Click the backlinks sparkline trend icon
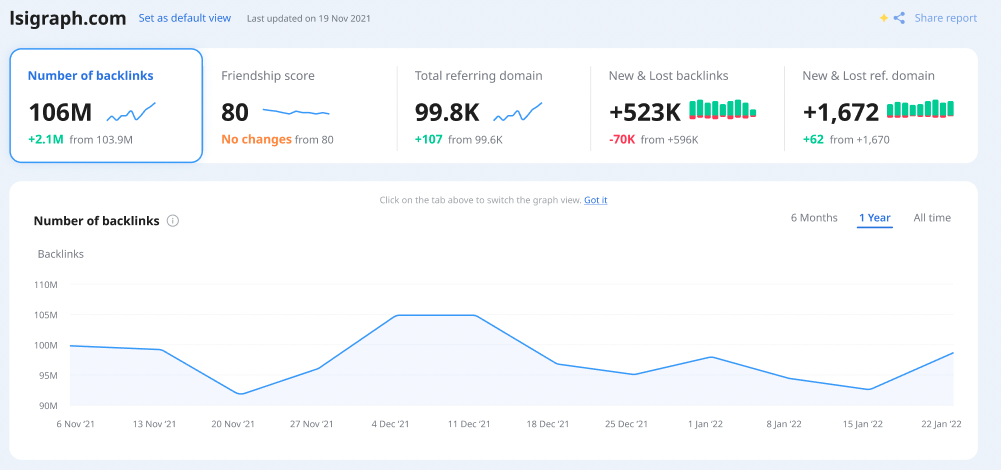Screen dimensions: 1001x470 coord(131,111)
